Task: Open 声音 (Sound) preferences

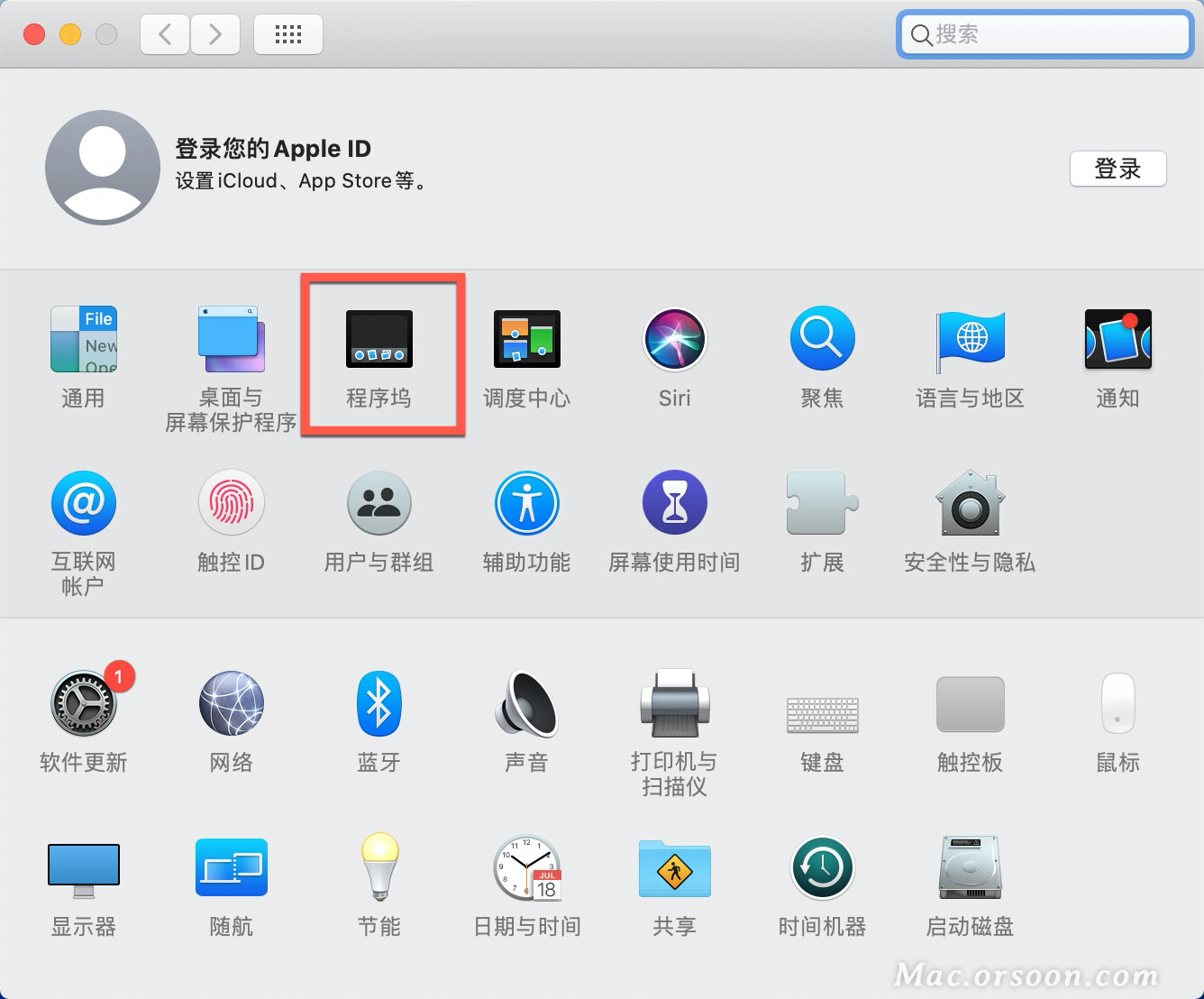Action: point(526,702)
